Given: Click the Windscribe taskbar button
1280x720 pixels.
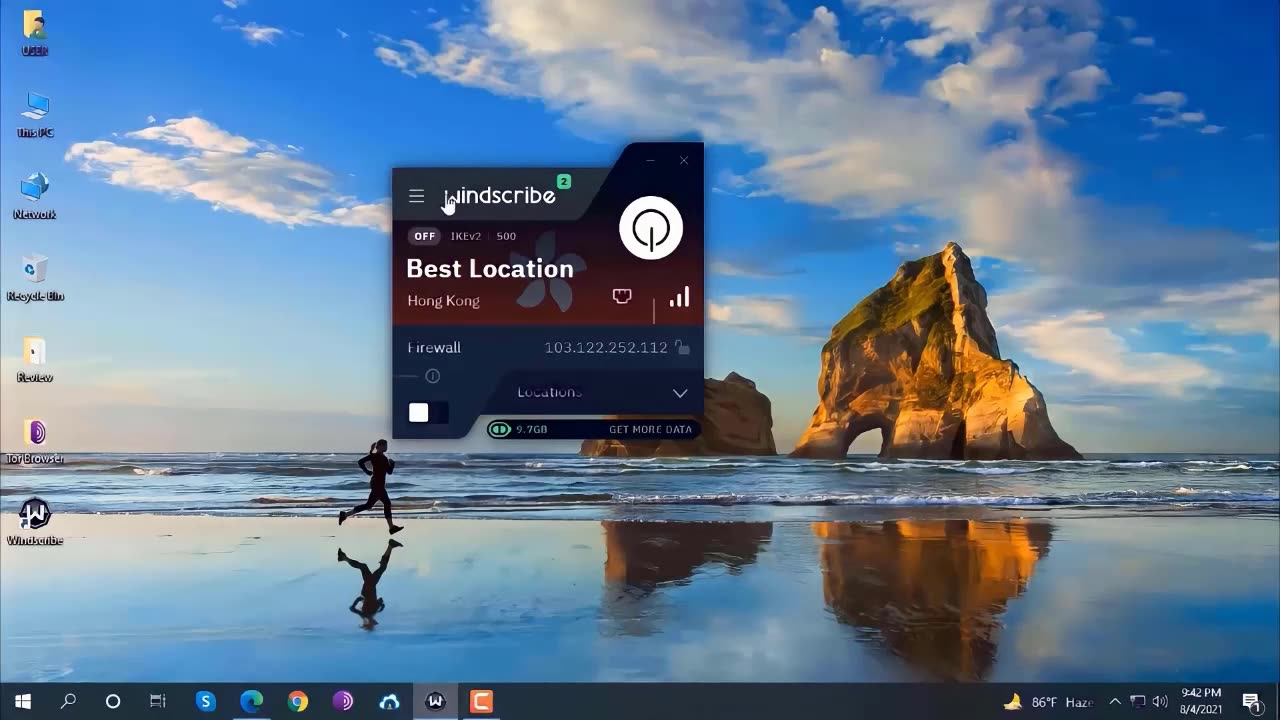Looking at the screenshot, I should 435,701.
